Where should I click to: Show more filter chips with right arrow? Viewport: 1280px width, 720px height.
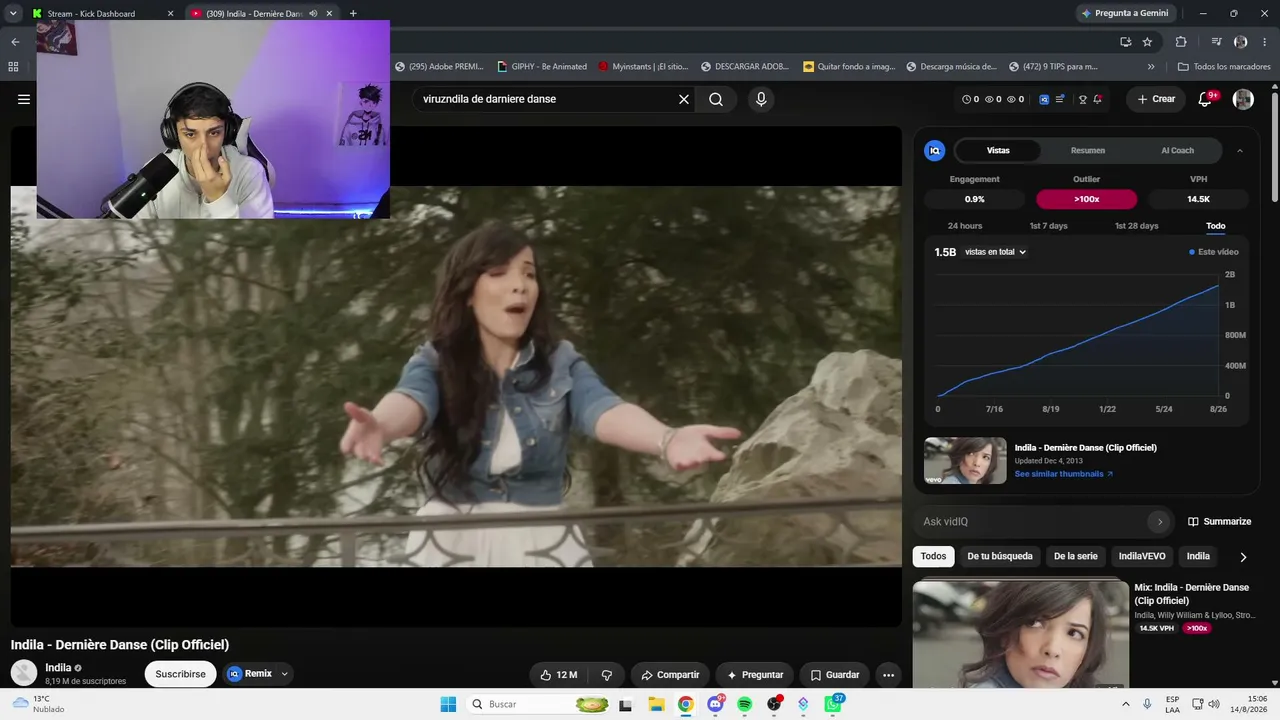pos(1243,557)
